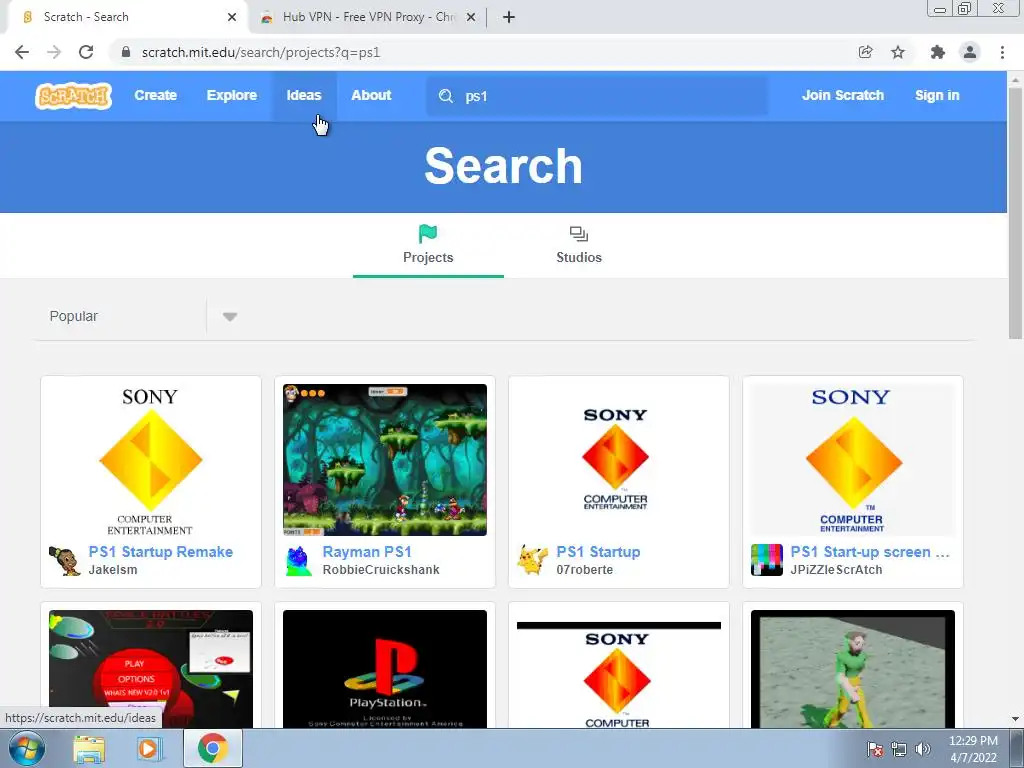Open the Ideas menu item
Image resolution: width=1024 pixels, height=768 pixels.
[304, 95]
